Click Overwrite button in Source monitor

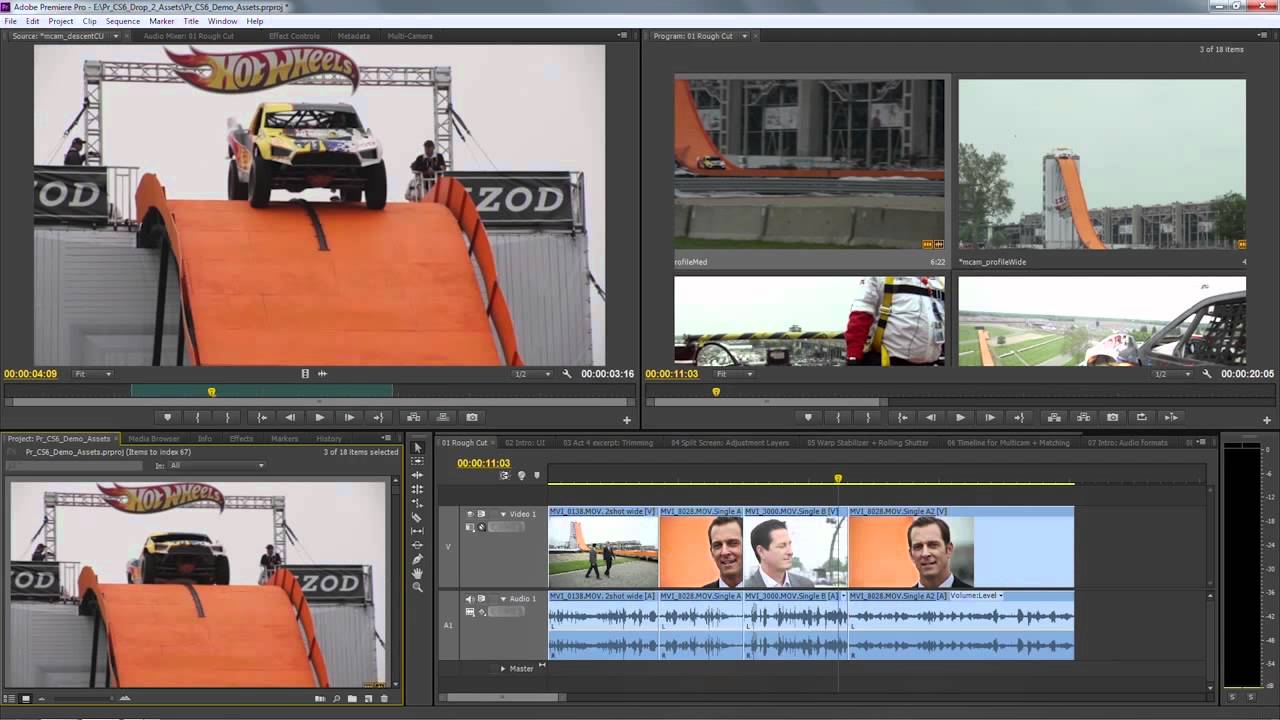(443, 417)
